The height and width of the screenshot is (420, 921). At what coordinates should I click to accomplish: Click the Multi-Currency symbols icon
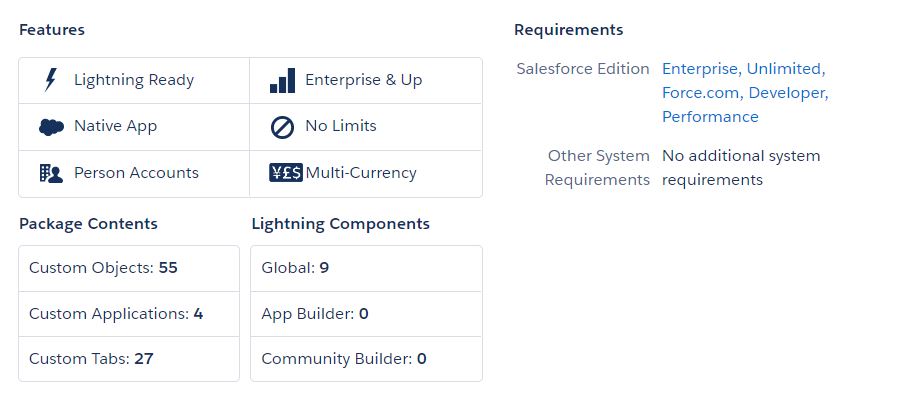coord(286,173)
